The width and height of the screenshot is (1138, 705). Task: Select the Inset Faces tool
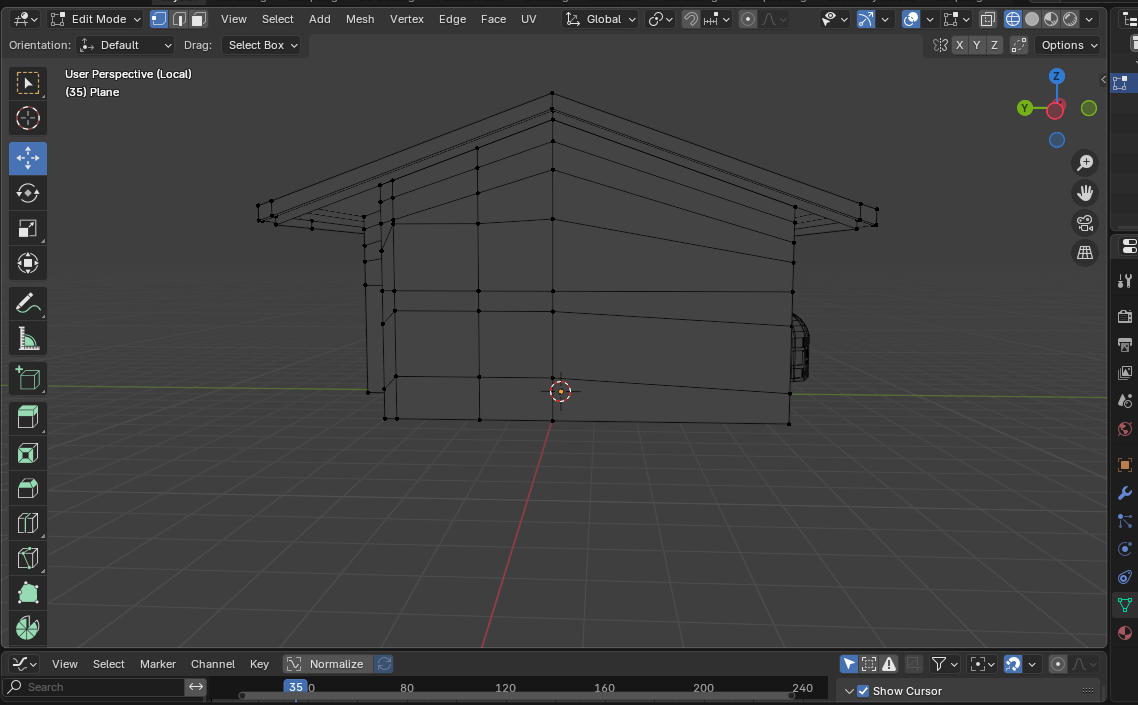click(x=28, y=453)
